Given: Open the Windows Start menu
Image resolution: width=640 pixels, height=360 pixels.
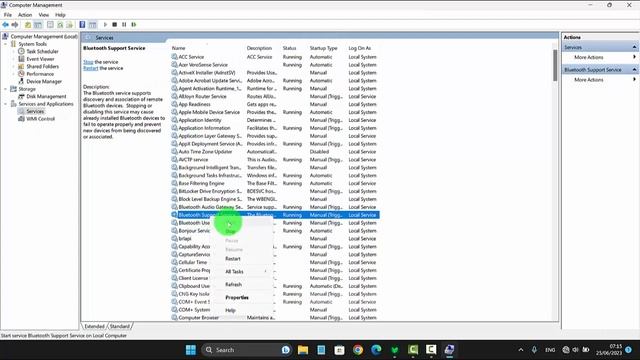Looking at the screenshot, I should [191, 350].
